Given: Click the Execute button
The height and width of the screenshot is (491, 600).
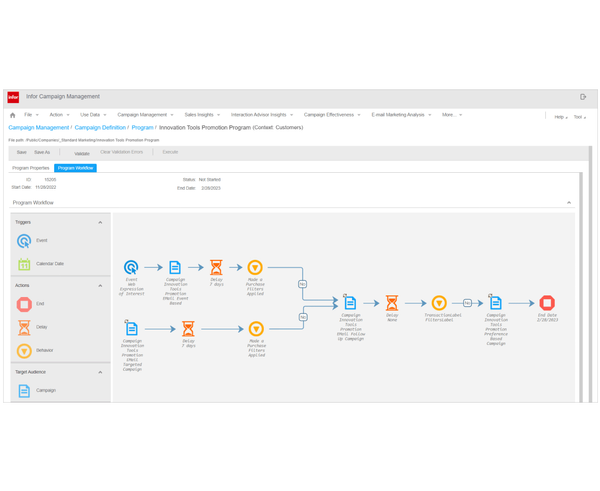Looking at the screenshot, I should (x=170, y=152).
